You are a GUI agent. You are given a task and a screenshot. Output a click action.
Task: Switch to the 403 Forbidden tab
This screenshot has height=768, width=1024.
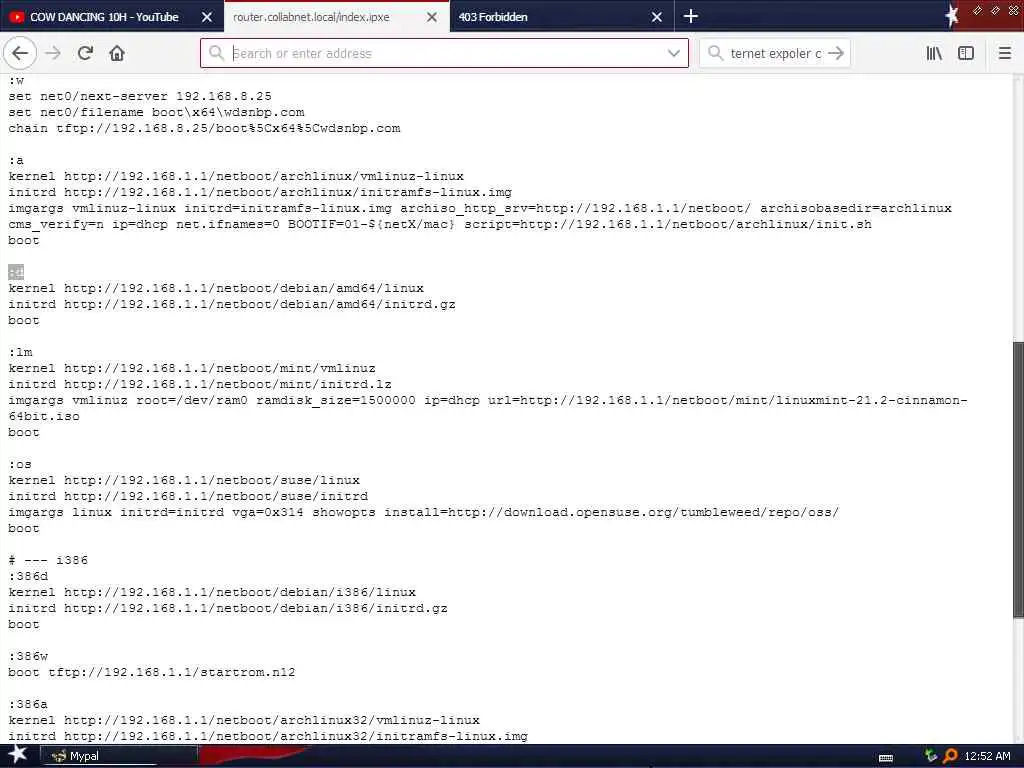pyautogui.click(x=493, y=17)
